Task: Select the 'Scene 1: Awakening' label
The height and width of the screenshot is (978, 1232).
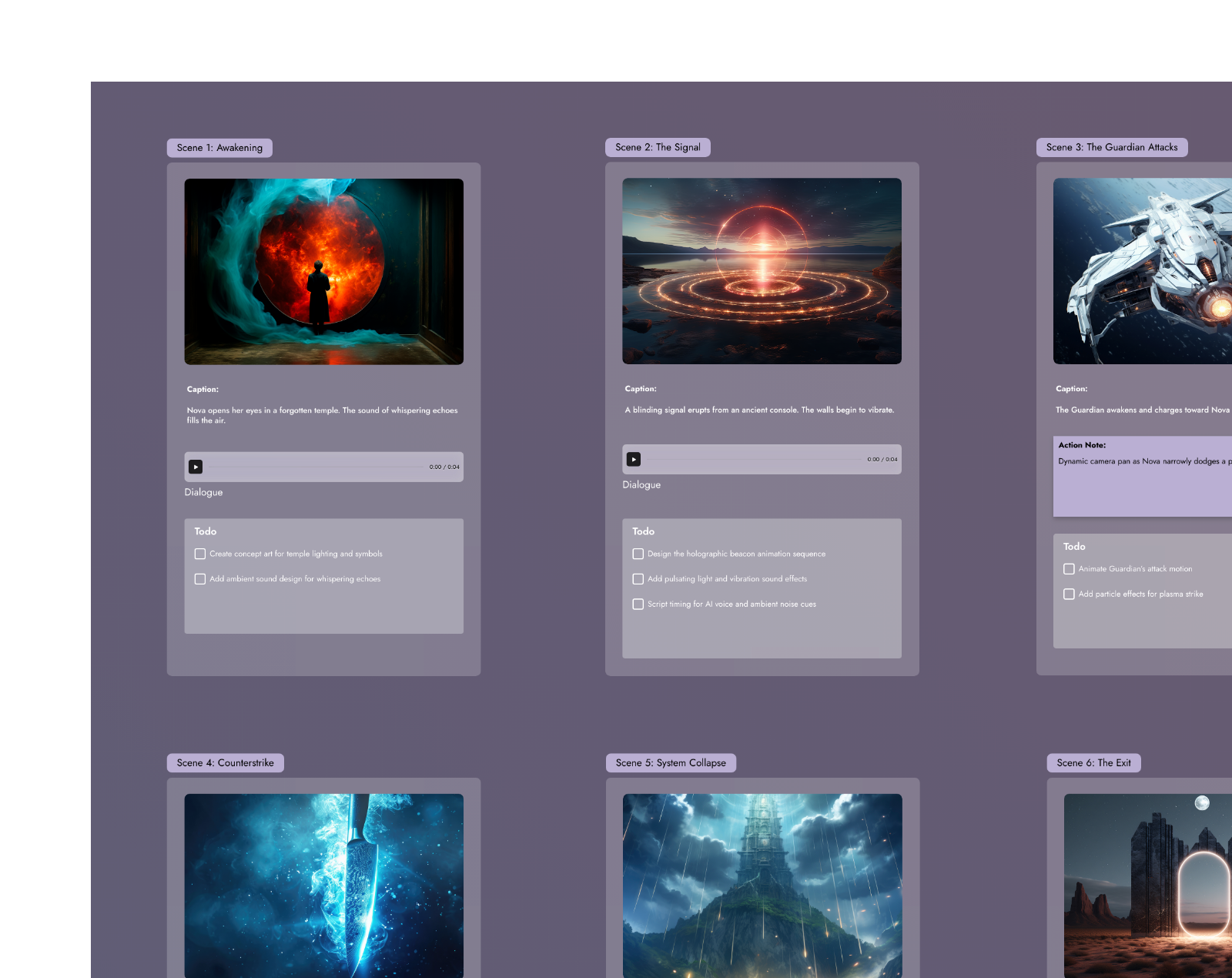Action: (219, 148)
